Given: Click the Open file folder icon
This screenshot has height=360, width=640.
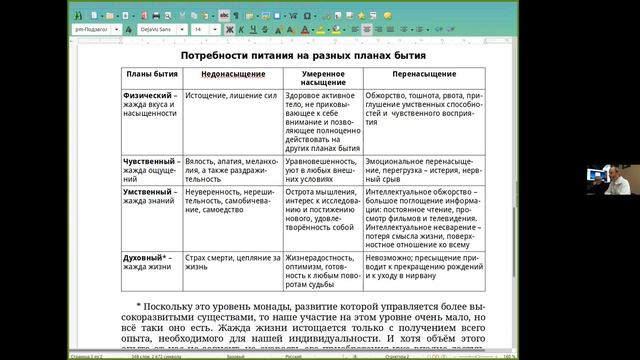Looking at the screenshot, I should 109,16.
